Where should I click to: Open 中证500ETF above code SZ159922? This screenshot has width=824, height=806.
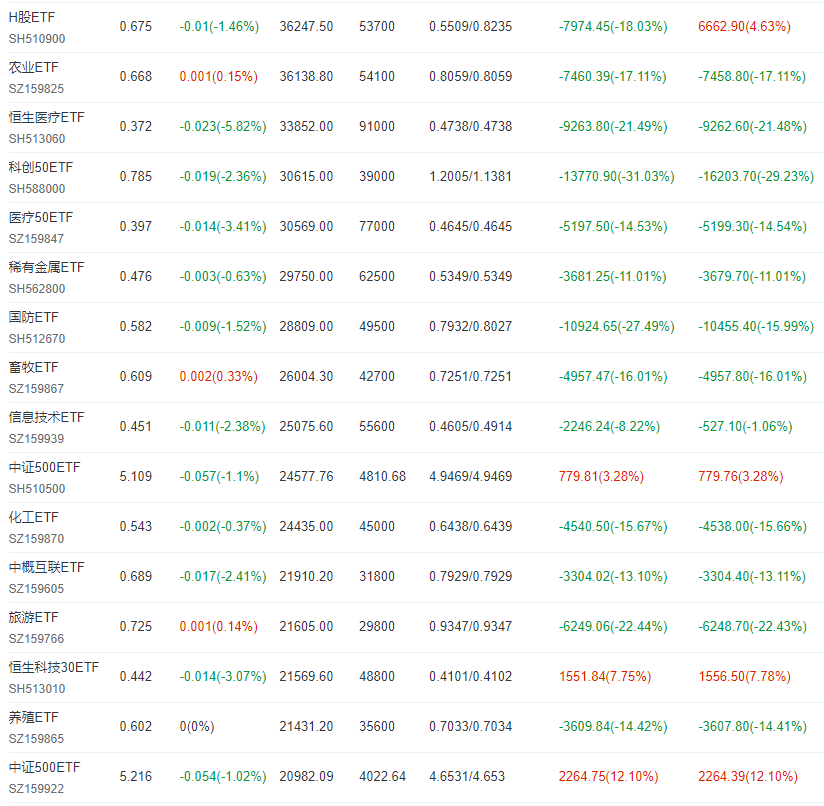[x=45, y=767]
